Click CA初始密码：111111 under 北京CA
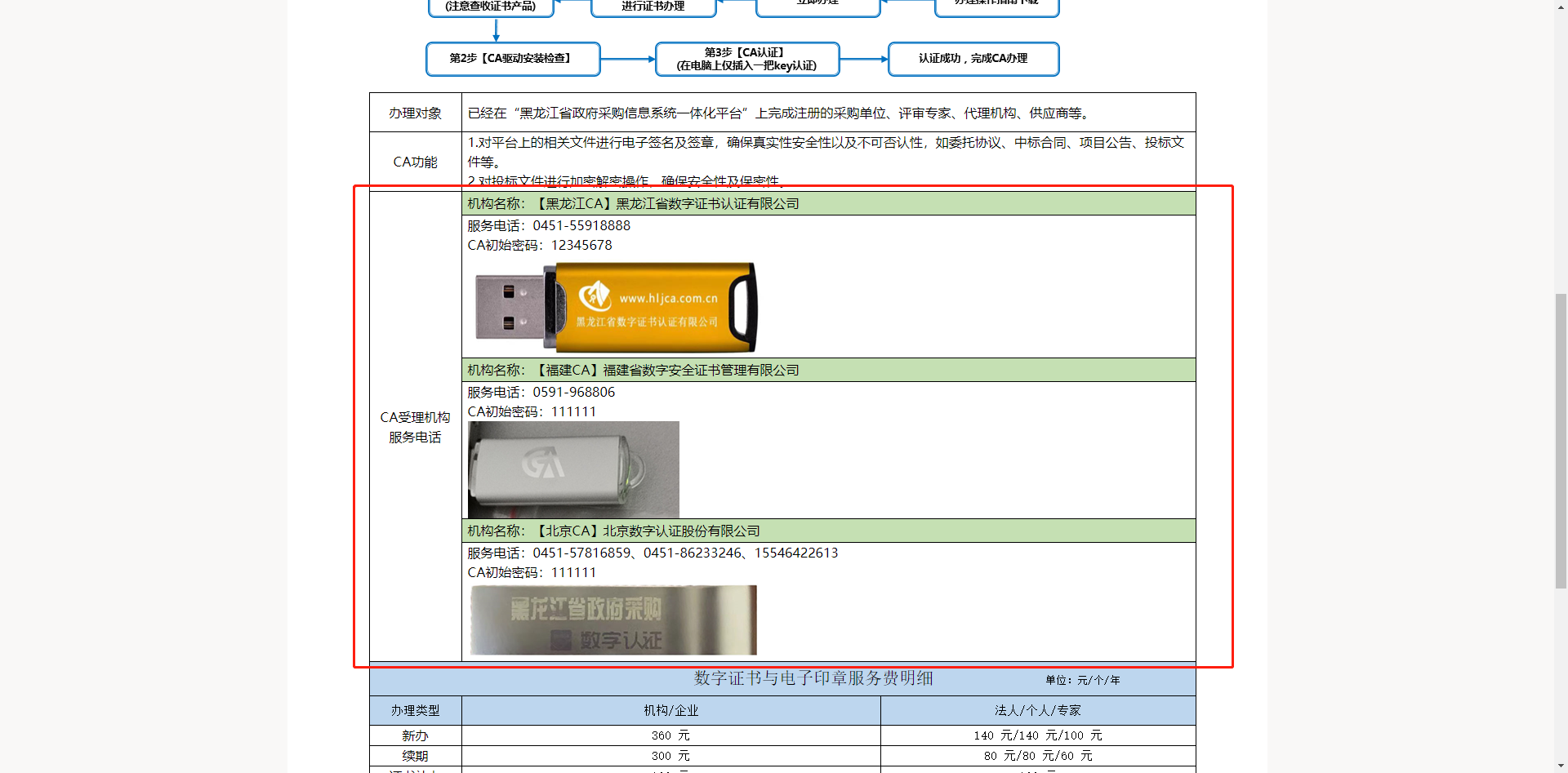The image size is (1568, 773). [532, 572]
